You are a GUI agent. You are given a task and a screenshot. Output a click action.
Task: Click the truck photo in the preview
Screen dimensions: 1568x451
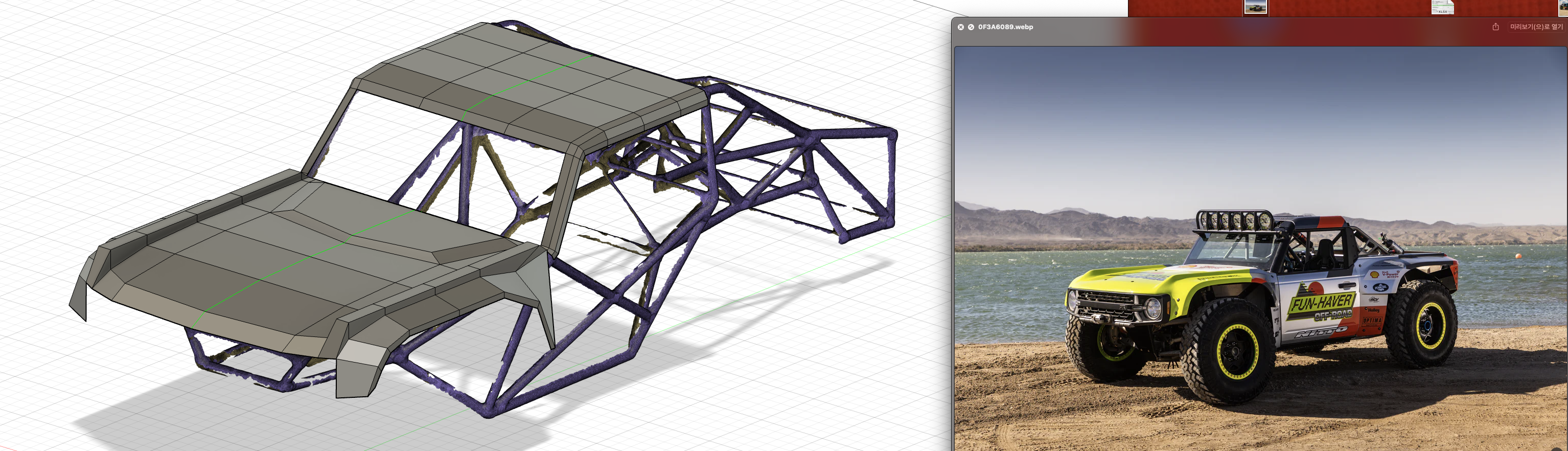point(1261,249)
